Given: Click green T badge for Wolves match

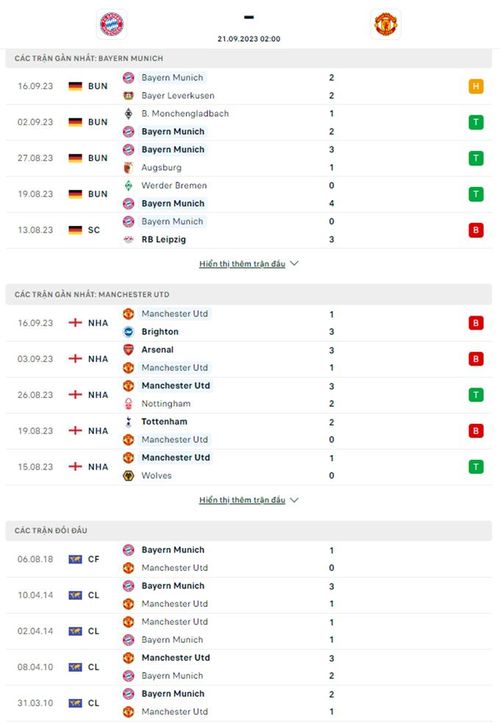Looking at the screenshot, I should [476, 467].
